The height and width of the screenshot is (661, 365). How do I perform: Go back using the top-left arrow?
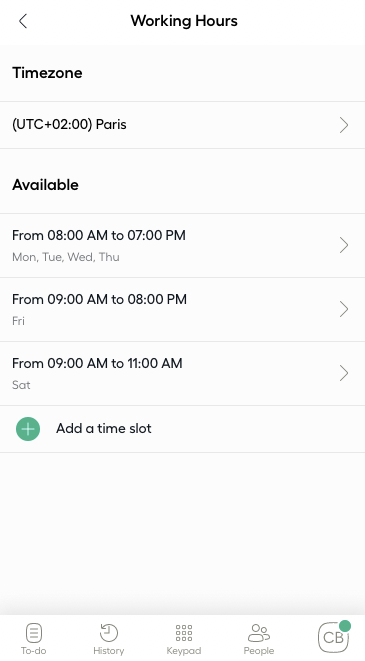(23, 21)
